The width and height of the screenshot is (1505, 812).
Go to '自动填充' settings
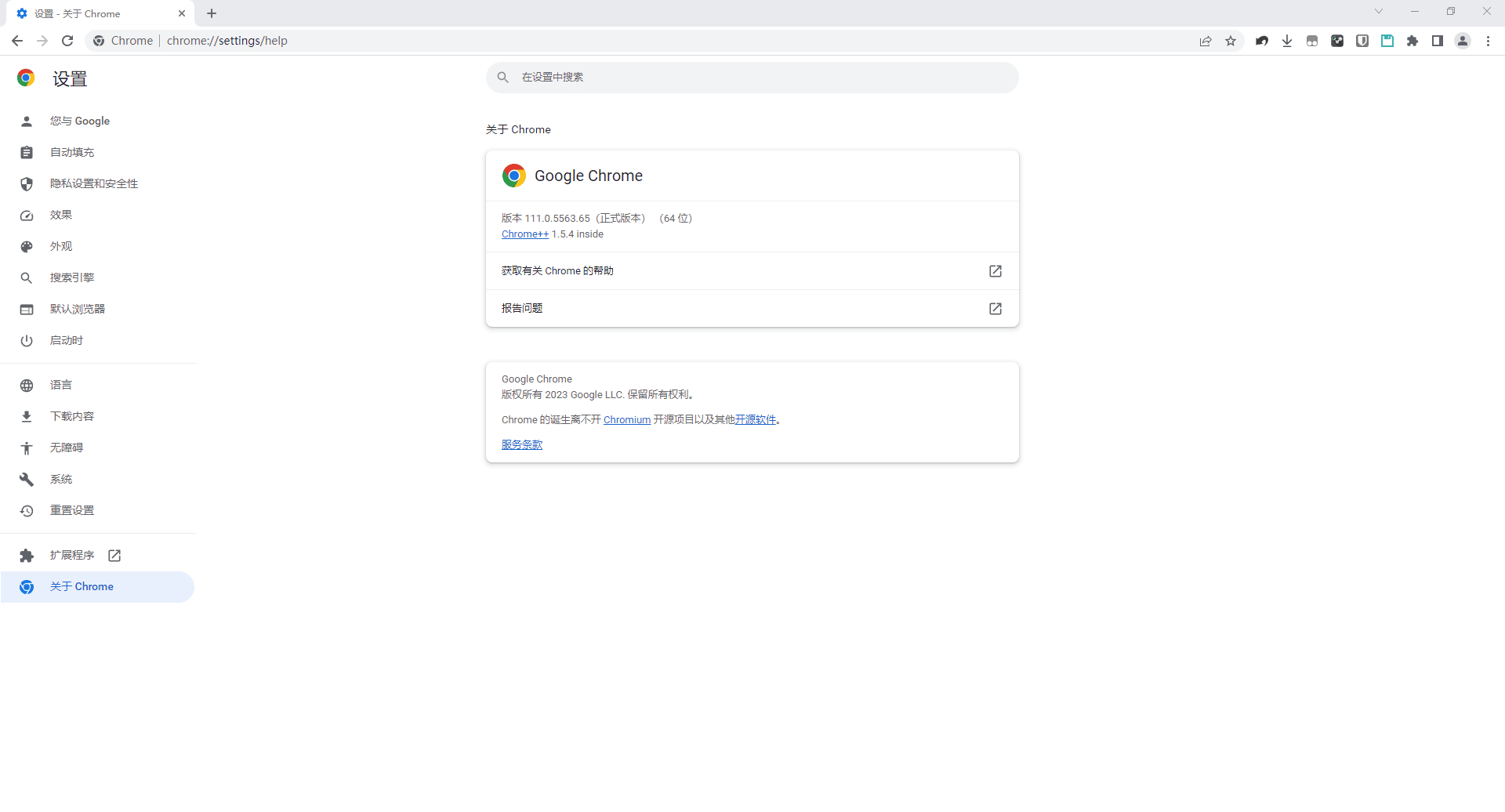(98, 152)
